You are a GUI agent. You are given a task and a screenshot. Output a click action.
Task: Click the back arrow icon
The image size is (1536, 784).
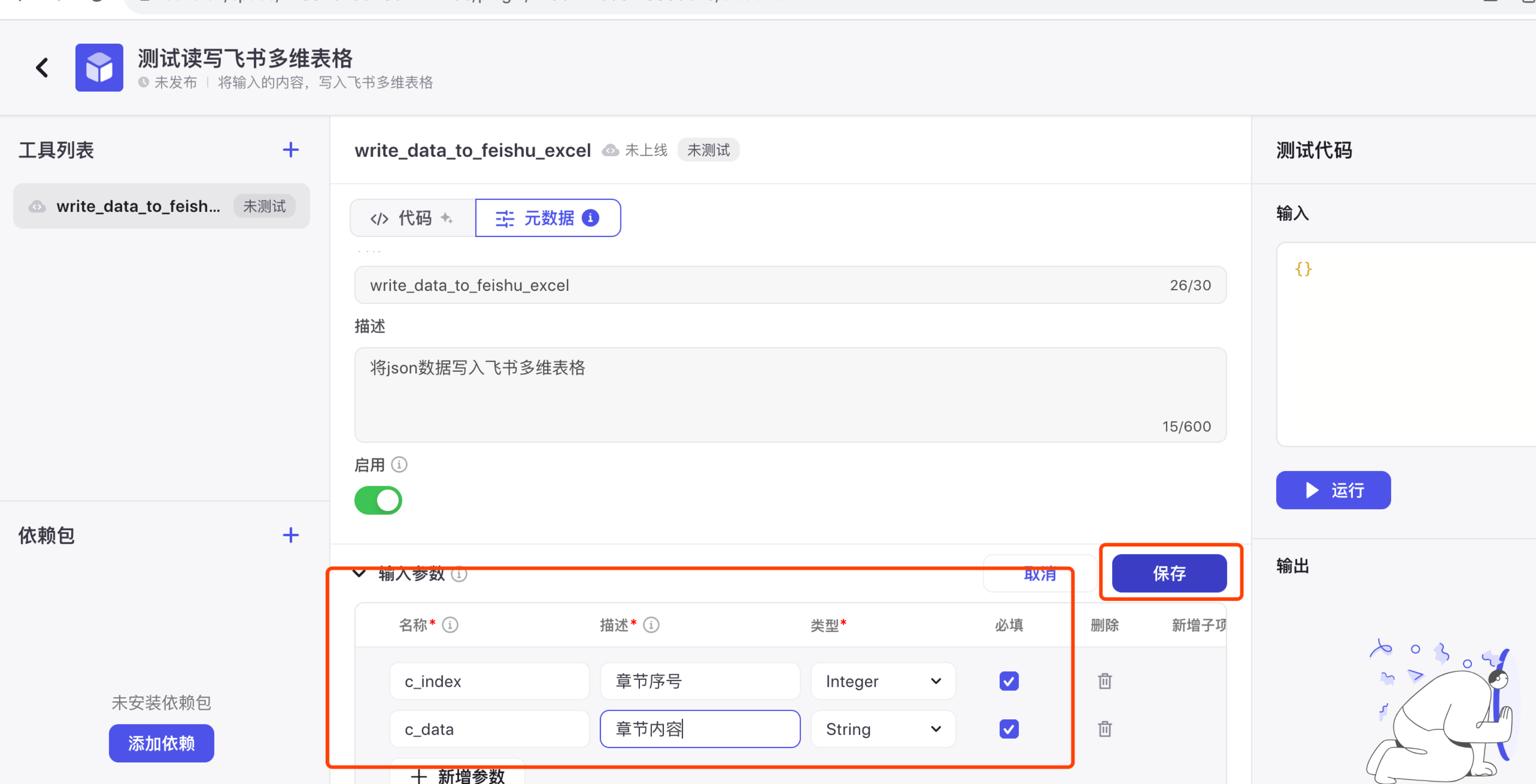(42, 68)
